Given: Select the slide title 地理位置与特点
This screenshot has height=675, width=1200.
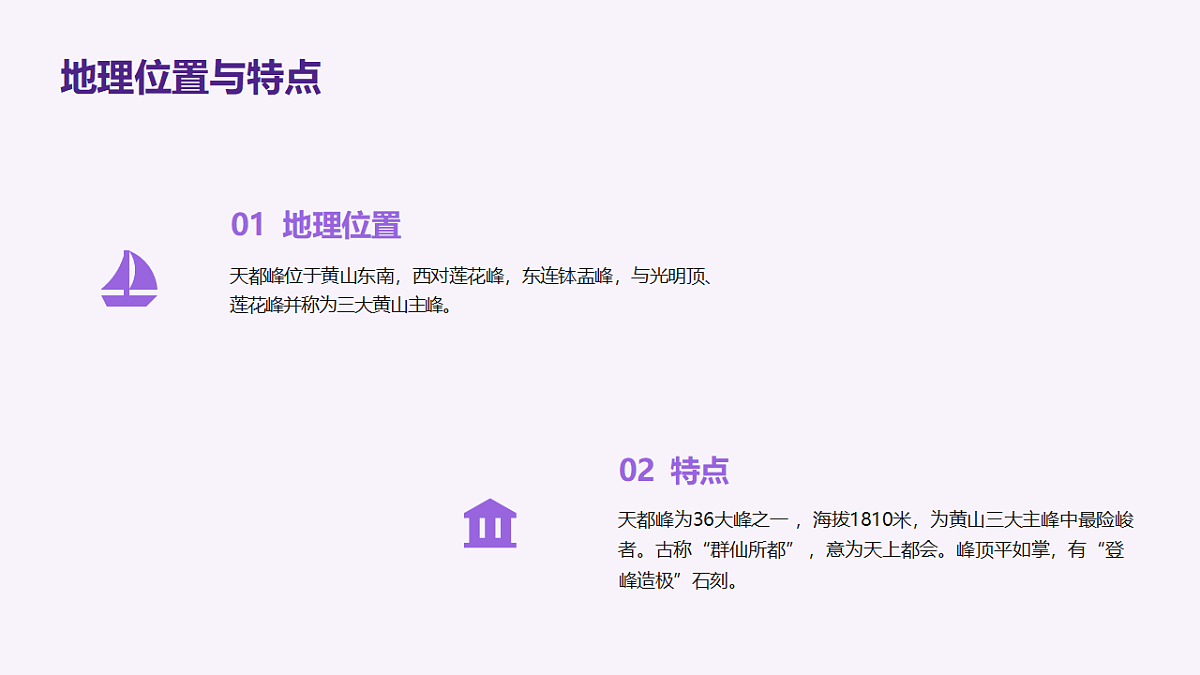Looking at the screenshot, I should (x=191, y=77).
